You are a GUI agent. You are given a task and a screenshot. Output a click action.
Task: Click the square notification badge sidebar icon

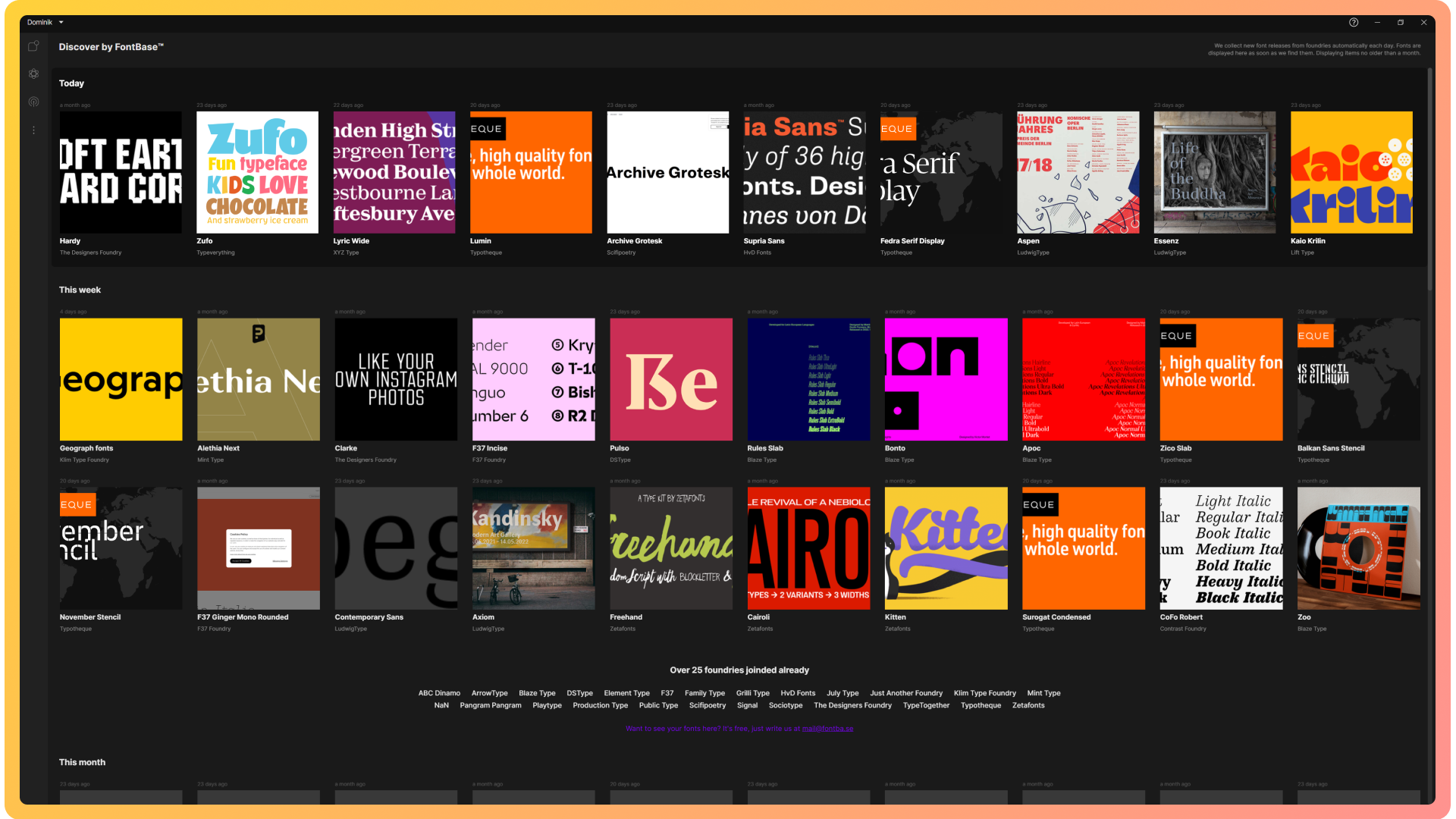(x=33, y=46)
